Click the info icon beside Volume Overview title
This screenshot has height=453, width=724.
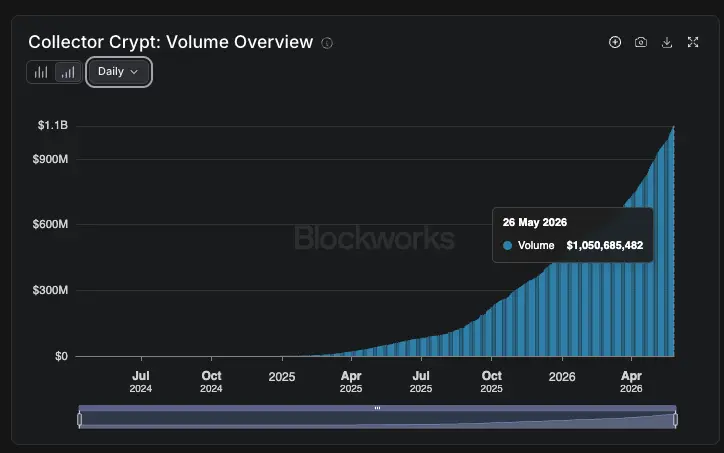coord(327,43)
